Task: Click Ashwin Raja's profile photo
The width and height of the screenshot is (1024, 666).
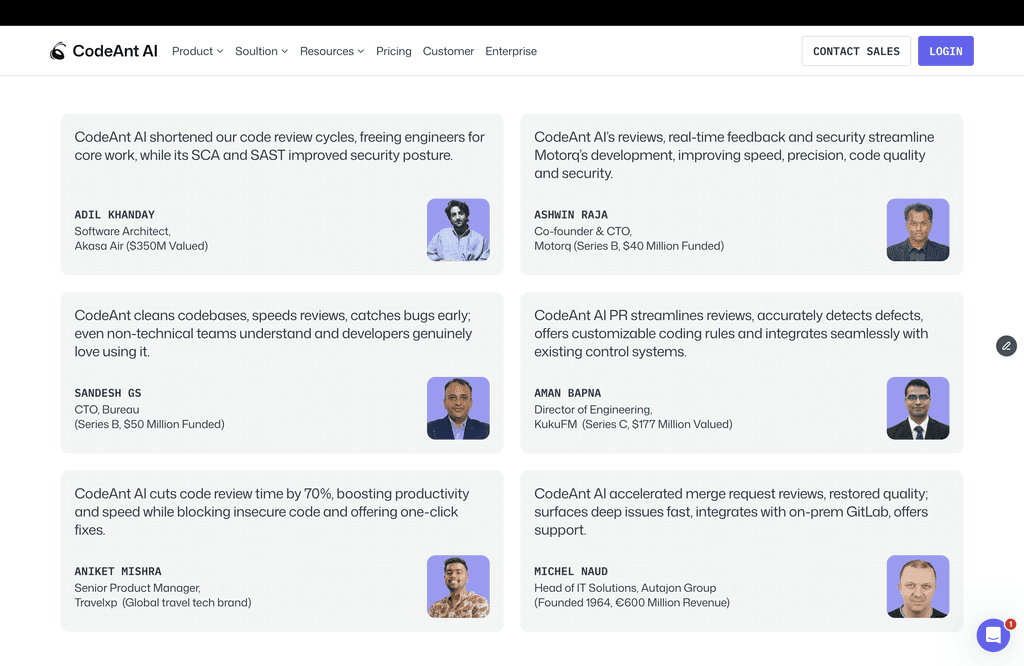Action: coord(918,230)
